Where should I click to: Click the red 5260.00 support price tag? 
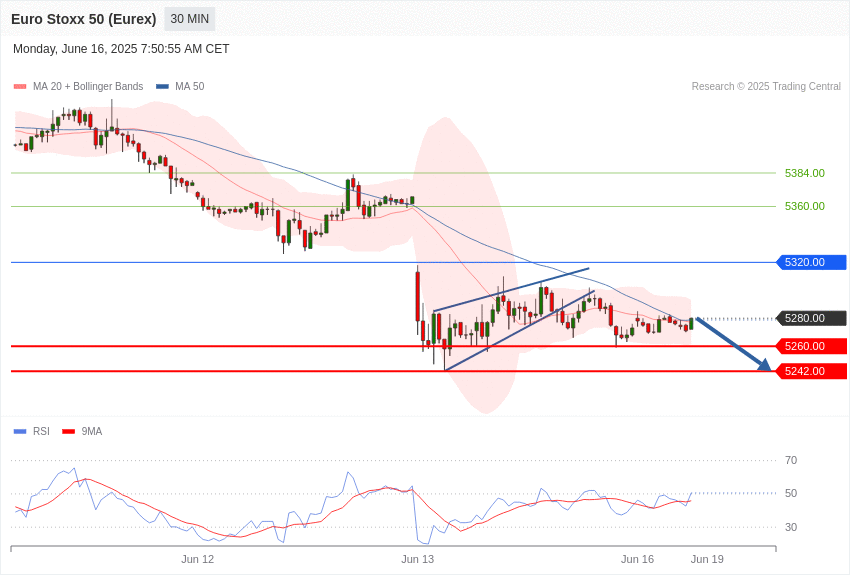click(812, 346)
